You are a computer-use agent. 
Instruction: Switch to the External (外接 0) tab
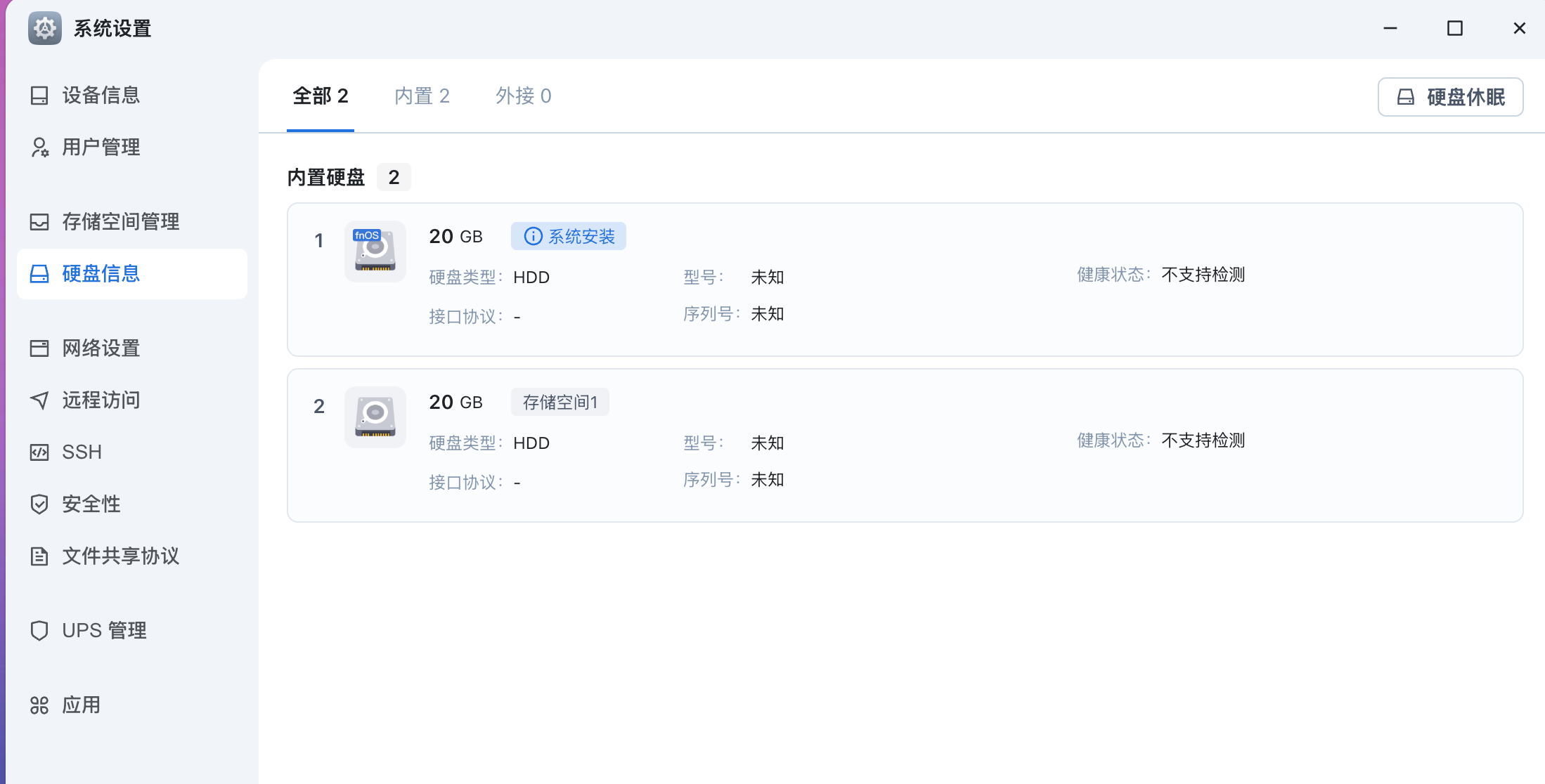tap(523, 96)
